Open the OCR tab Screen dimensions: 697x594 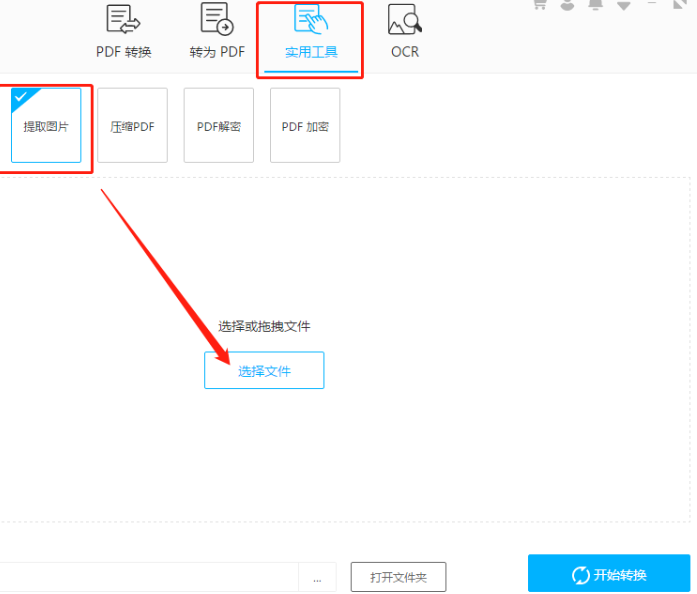(x=405, y=33)
